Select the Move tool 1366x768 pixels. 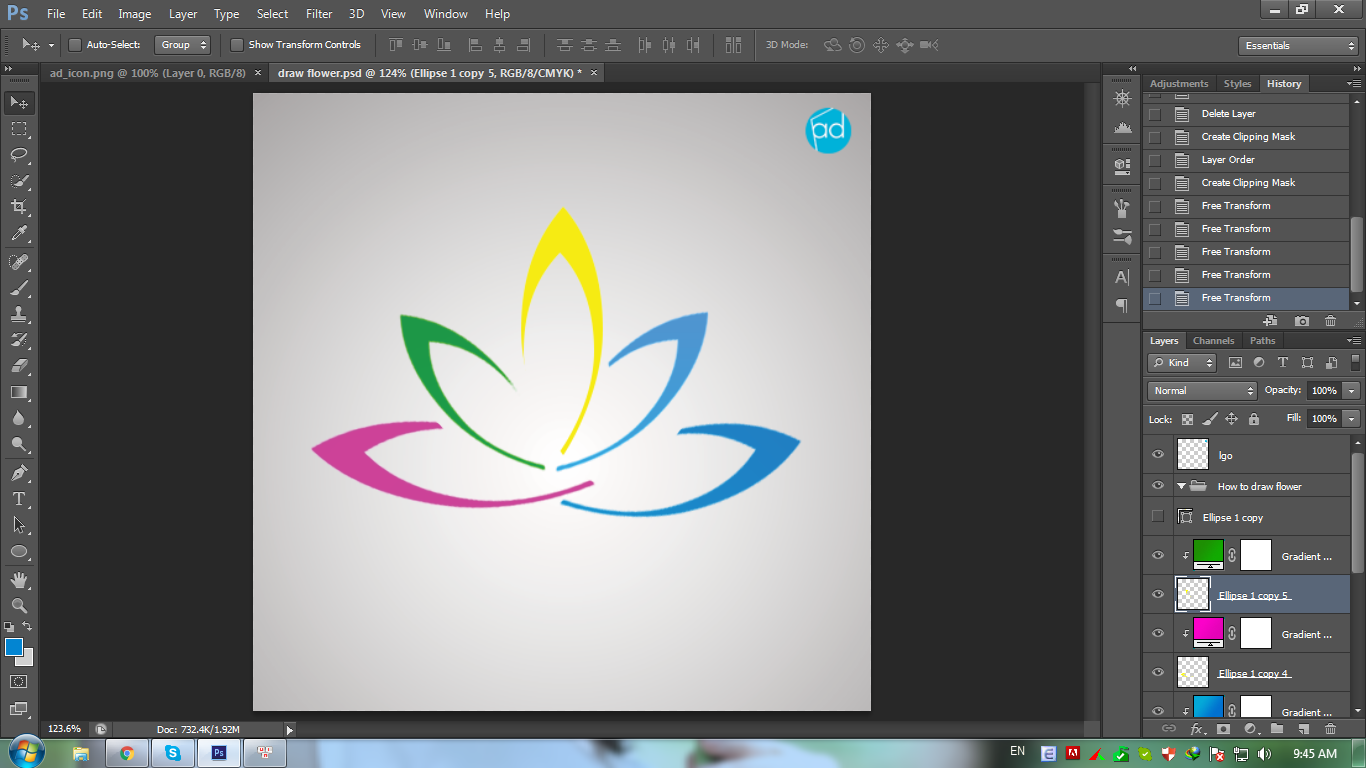18,102
